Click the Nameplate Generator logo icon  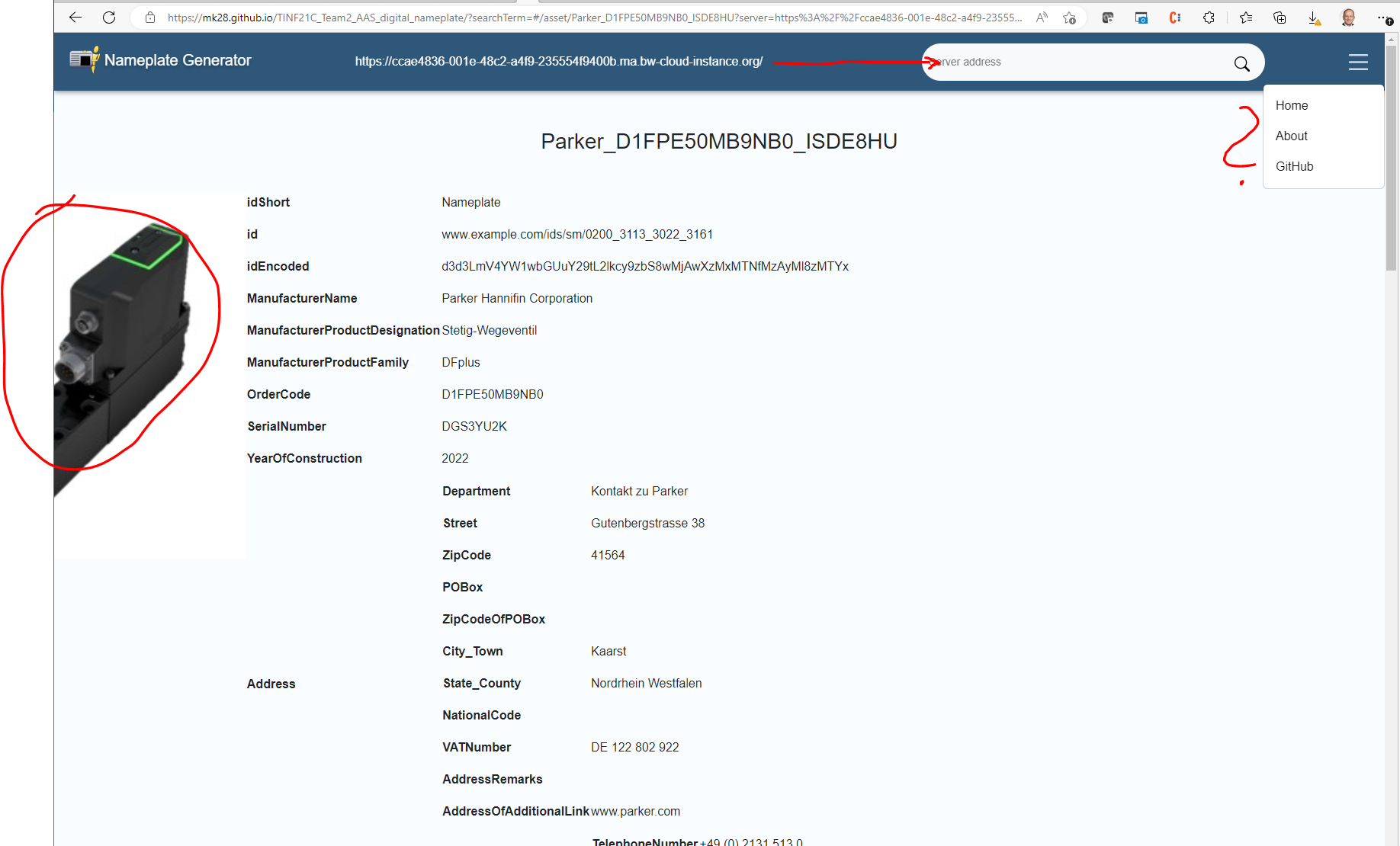84,59
